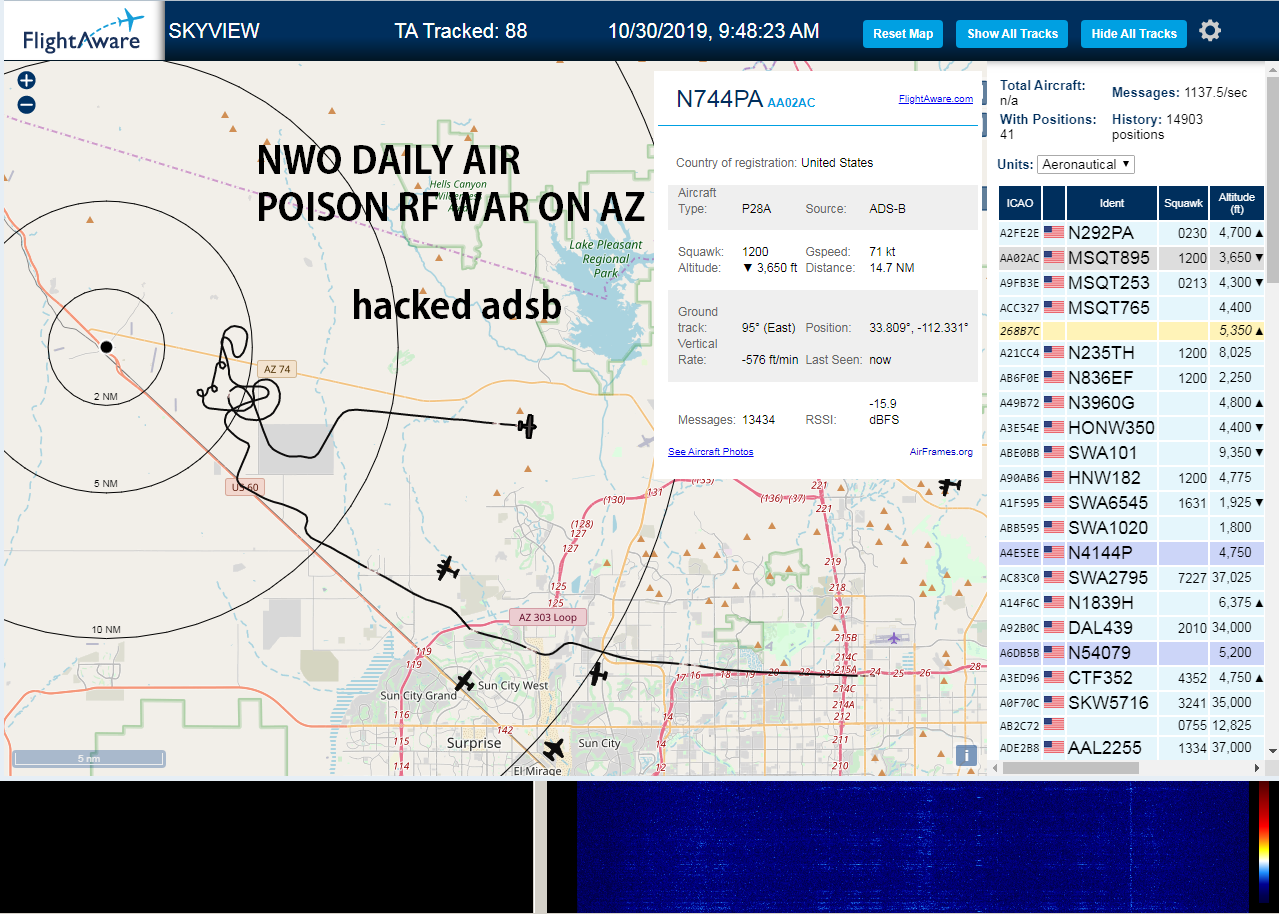Select the SKW5716 row
1279x915 pixels.
pyautogui.click(x=1132, y=703)
